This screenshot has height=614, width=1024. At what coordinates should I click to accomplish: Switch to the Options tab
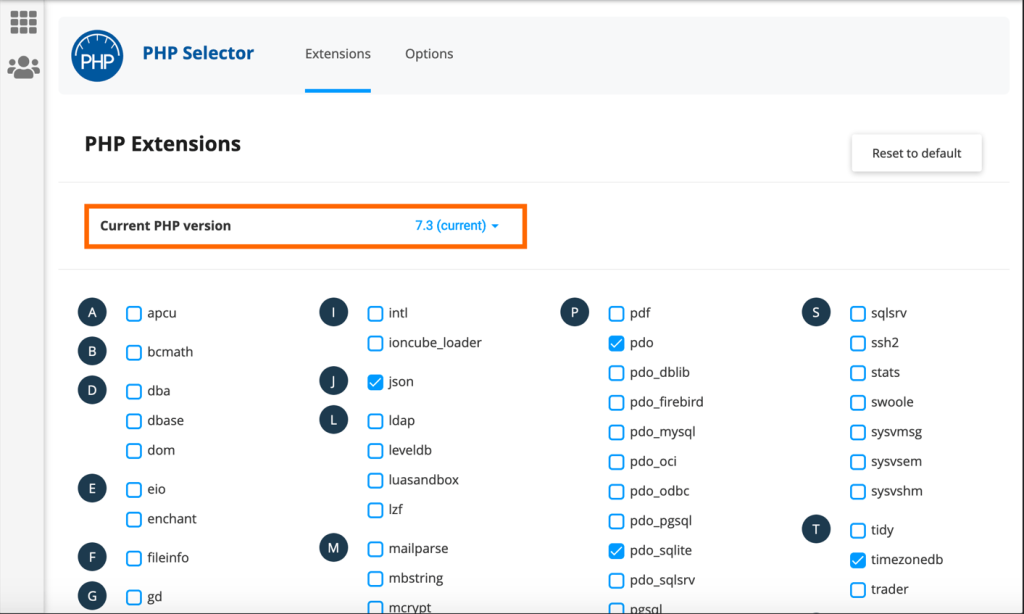(x=429, y=54)
